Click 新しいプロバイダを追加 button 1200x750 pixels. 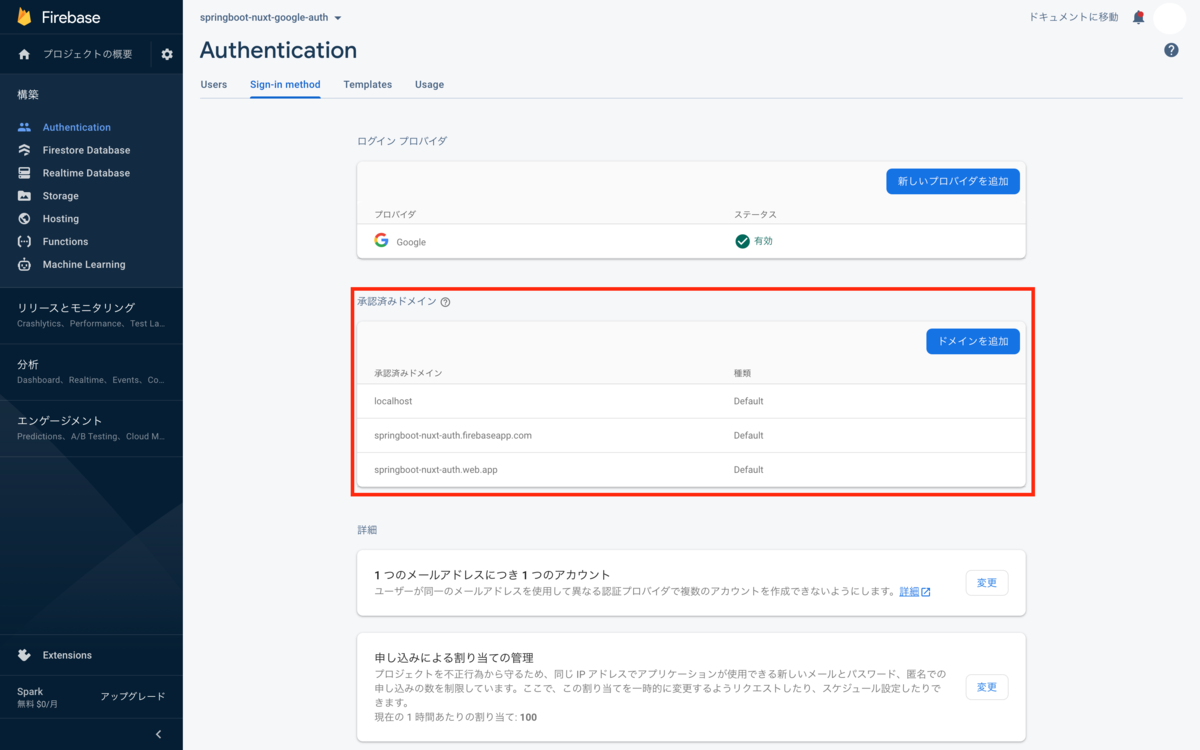953,181
